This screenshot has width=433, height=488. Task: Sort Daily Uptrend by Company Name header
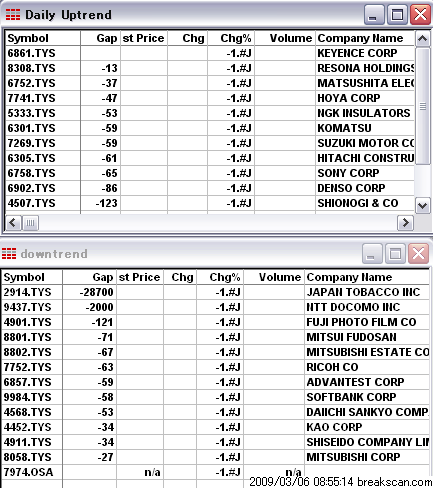365,38
